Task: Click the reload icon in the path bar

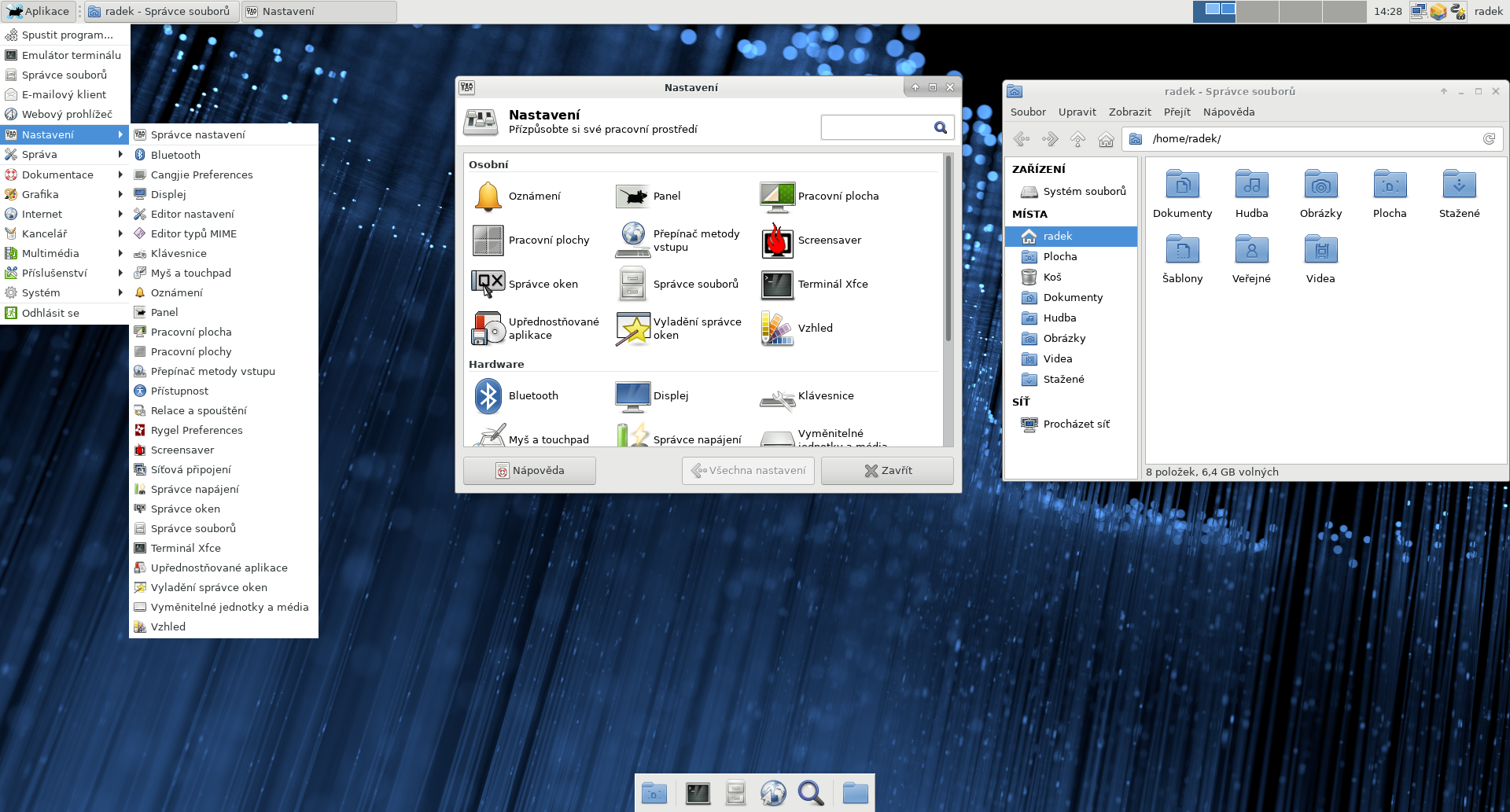Action: tap(1489, 139)
